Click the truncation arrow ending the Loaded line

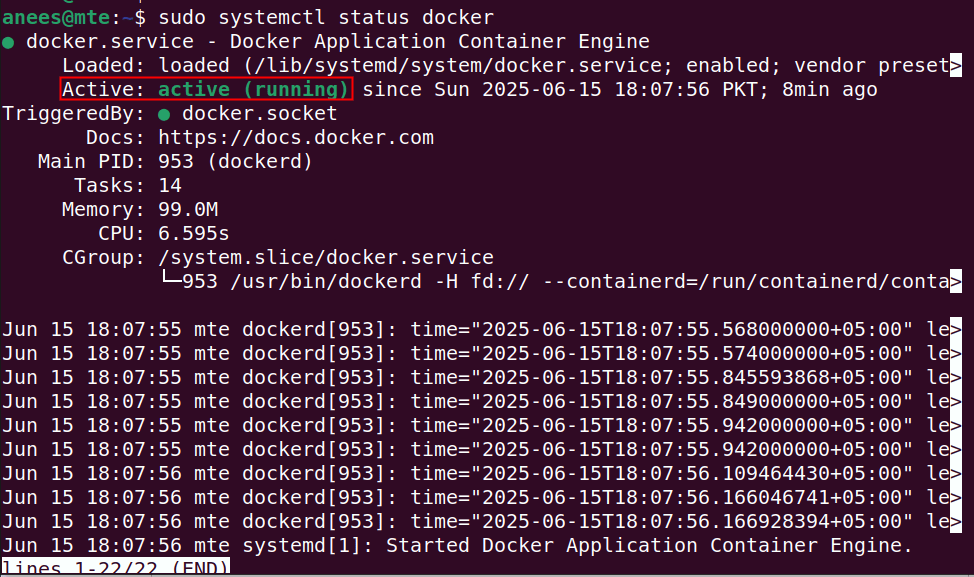coord(955,66)
